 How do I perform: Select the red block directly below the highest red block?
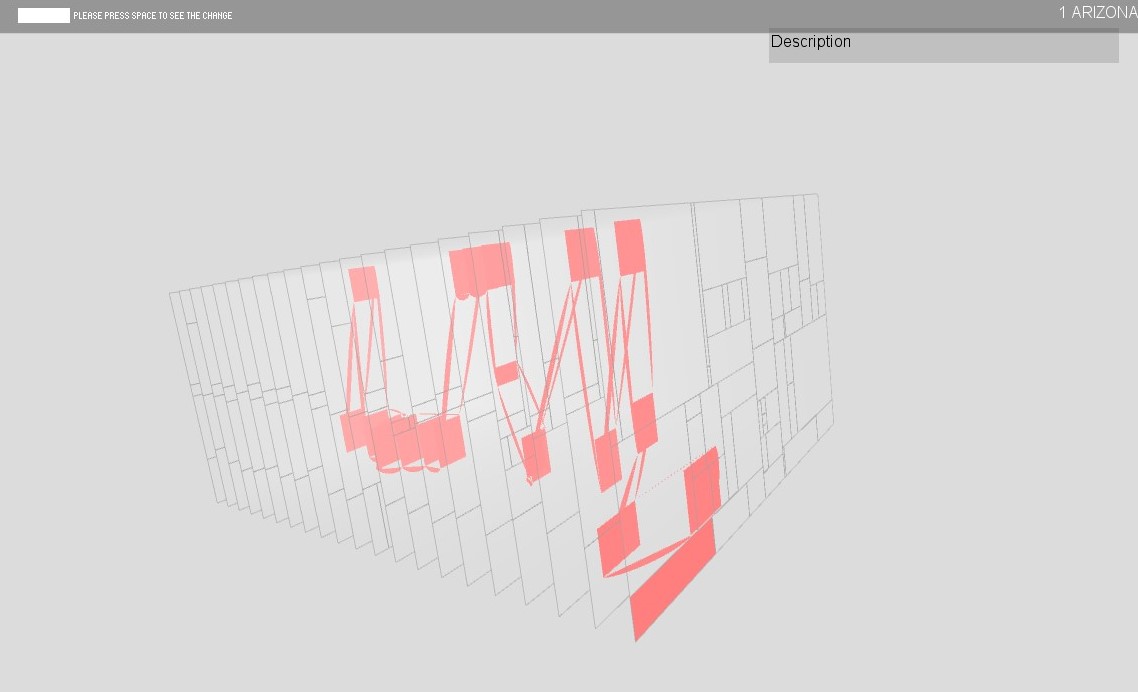pyautogui.click(x=644, y=422)
